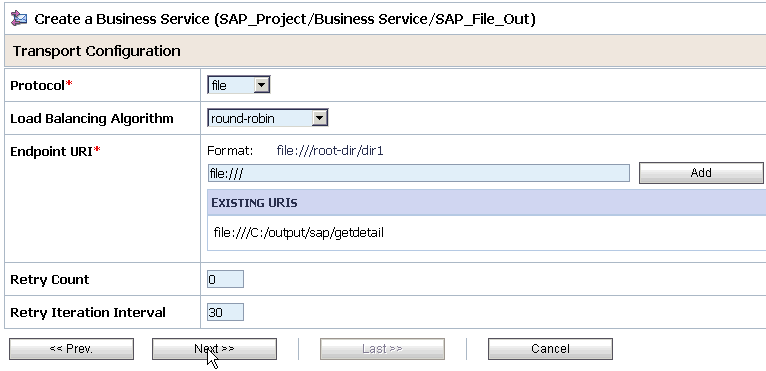Open the Protocol dropdown showing file

pos(238,86)
